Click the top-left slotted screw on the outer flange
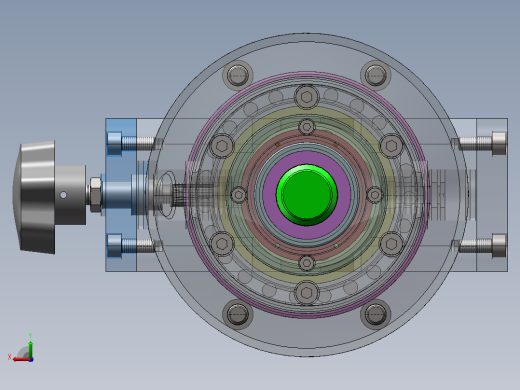Image resolution: width=520 pixels, height=390 pixels. click(238, 75)
